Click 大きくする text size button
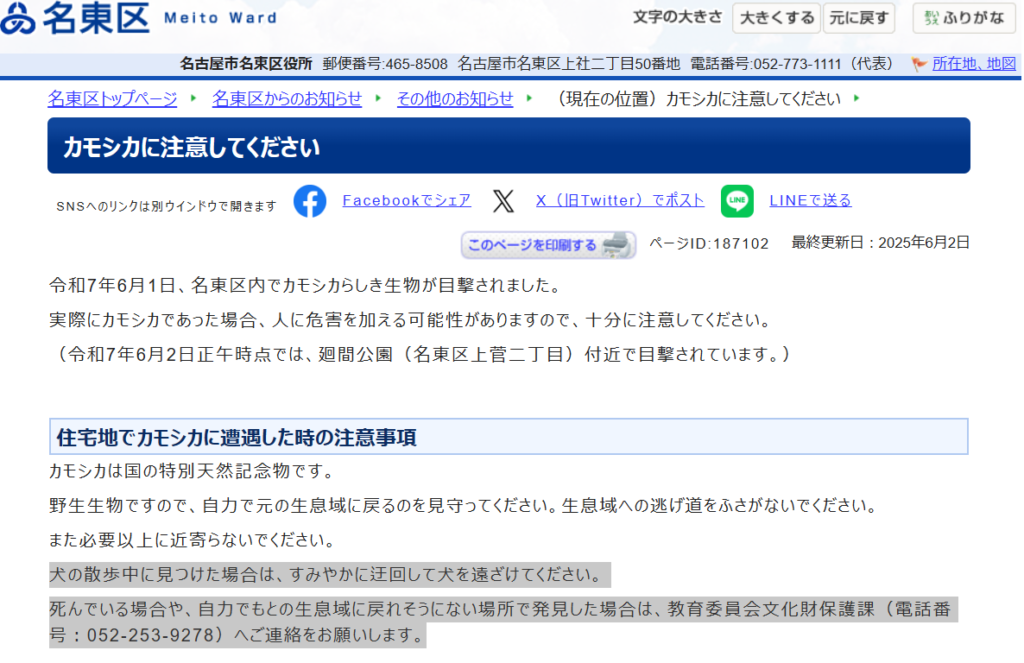The image size is (1024, 663). coord(776,18)
